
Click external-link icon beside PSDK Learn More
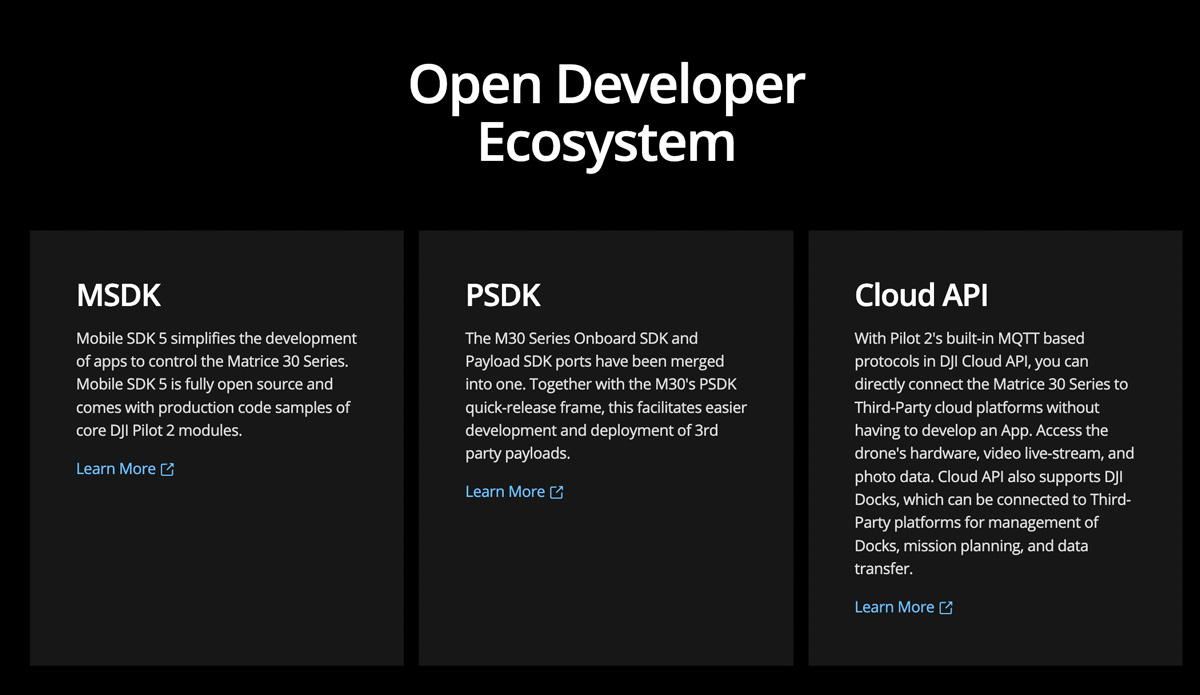click(557, 492)
